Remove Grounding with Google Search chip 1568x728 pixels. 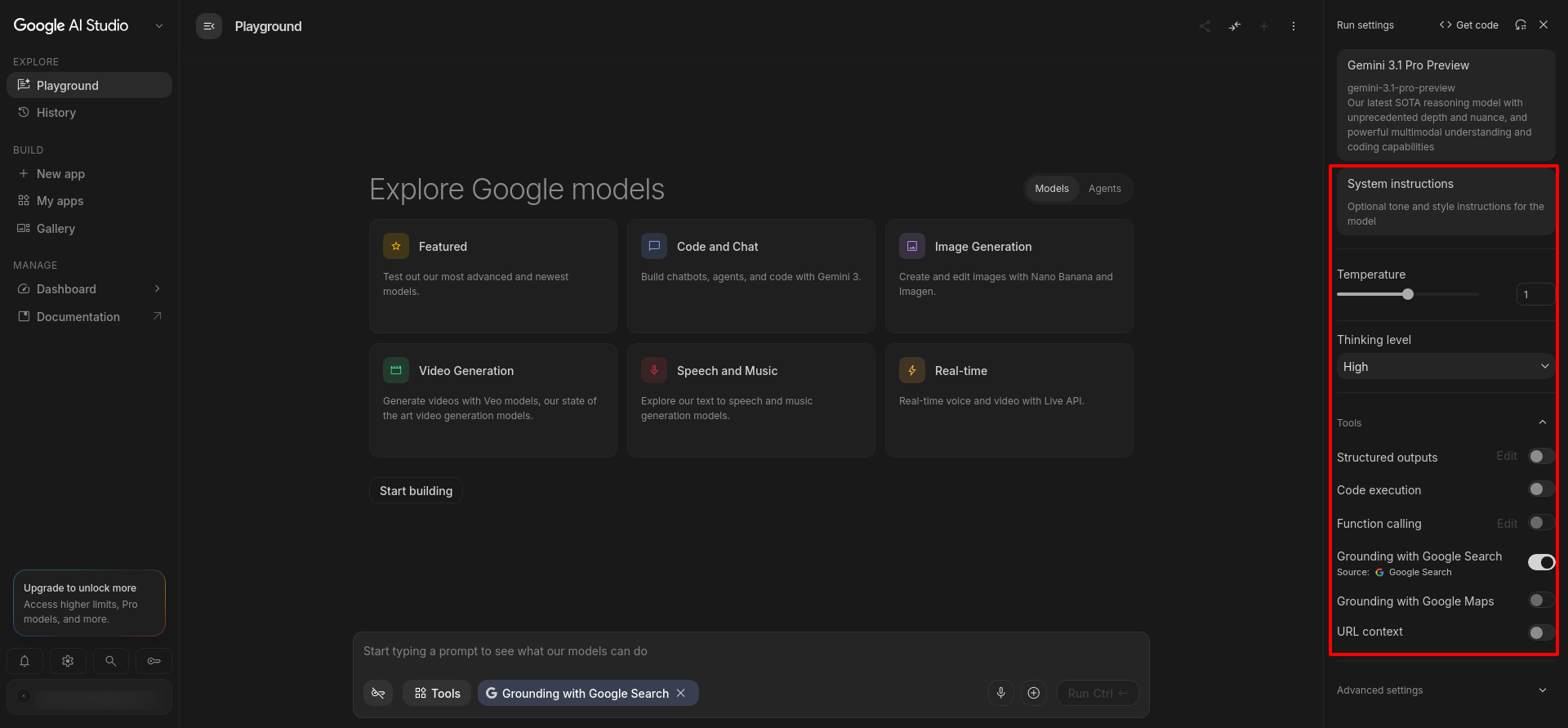pos(681,693)
